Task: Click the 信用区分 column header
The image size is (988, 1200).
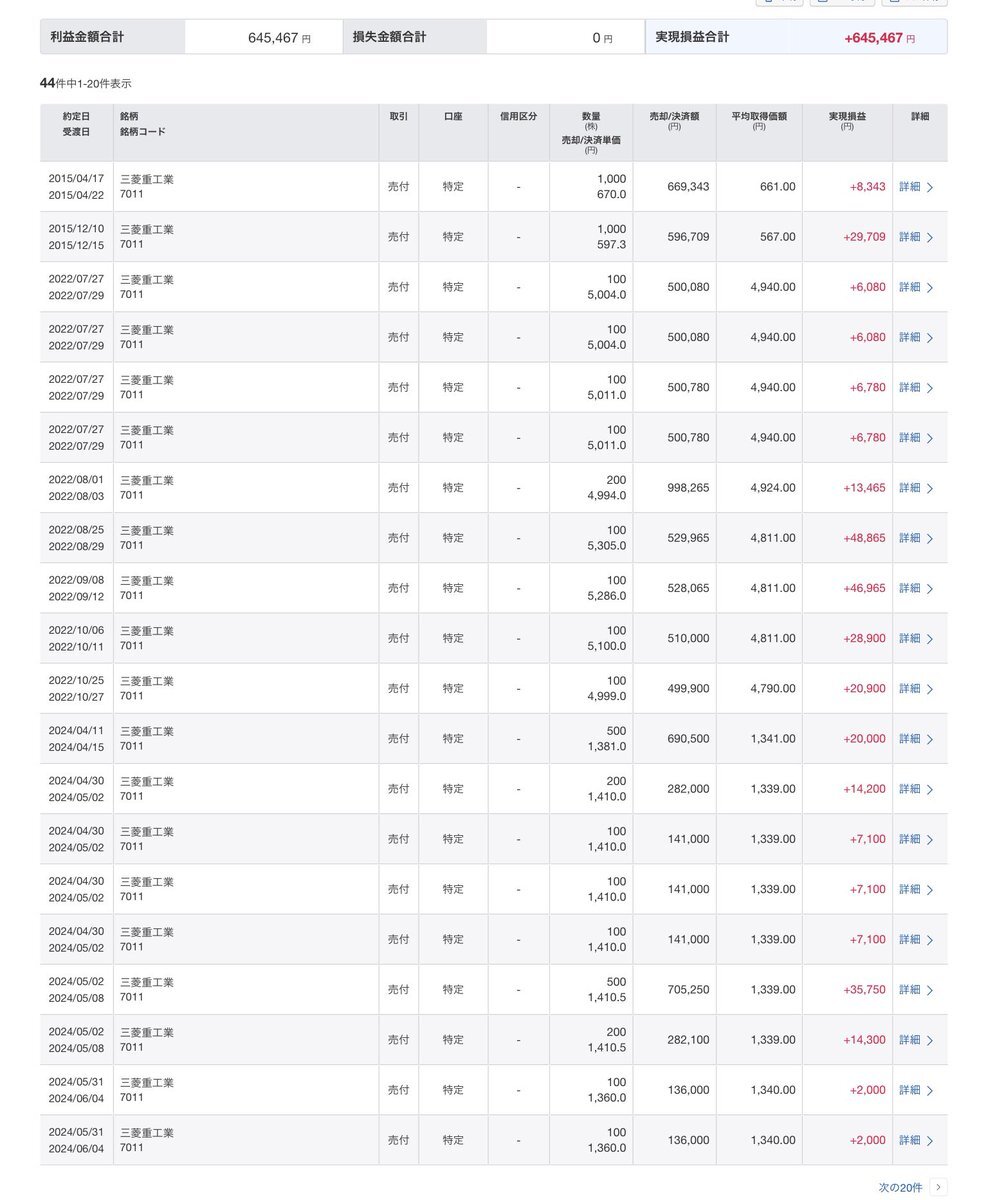Action: [x=518, y=116]
